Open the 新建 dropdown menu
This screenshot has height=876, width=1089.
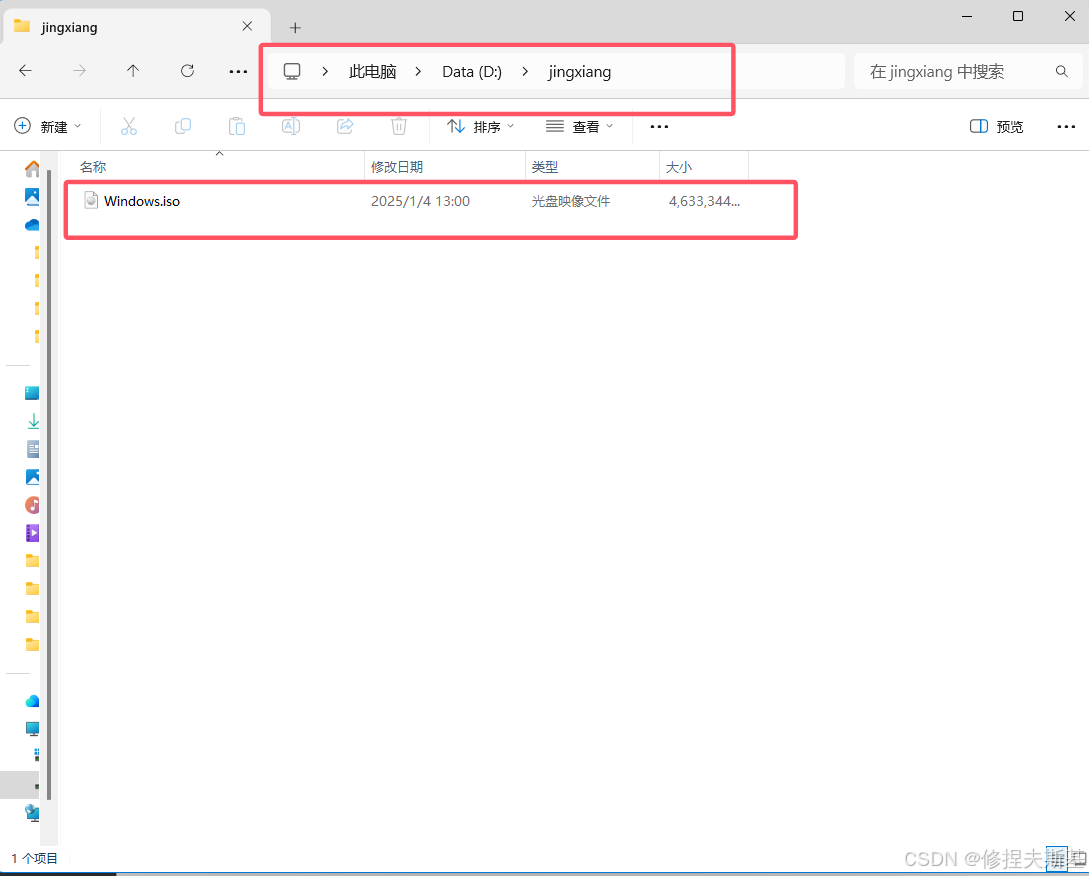point(48,126)
